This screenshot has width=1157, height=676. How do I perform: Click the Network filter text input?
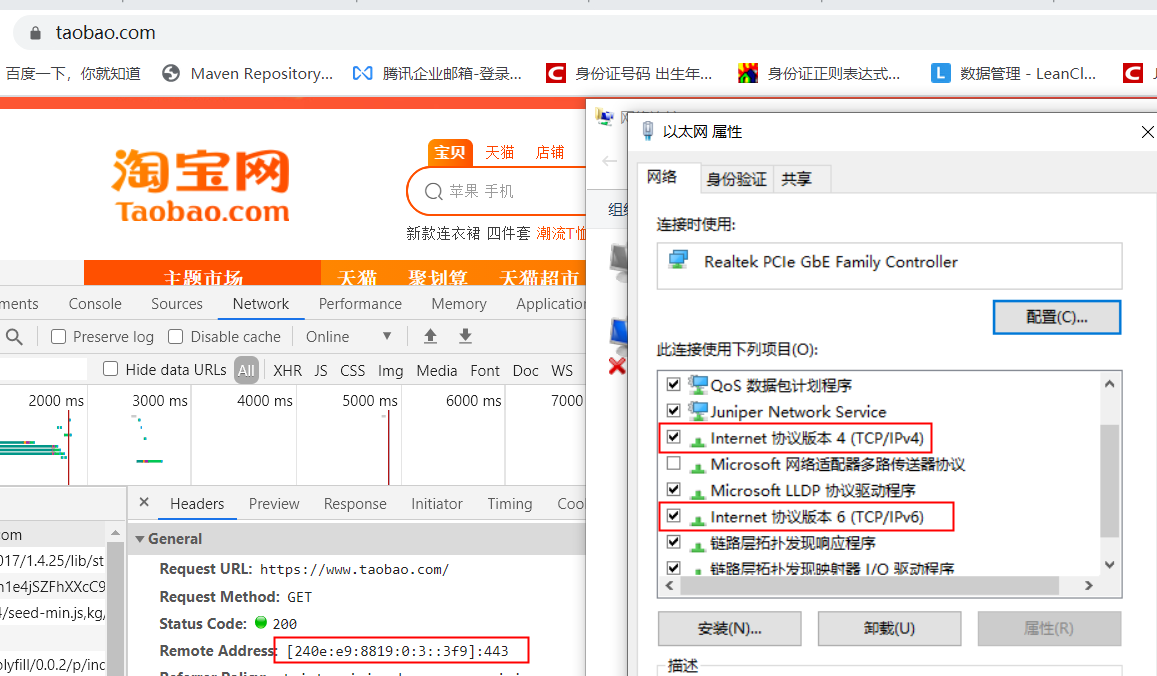tap(44, 369)
